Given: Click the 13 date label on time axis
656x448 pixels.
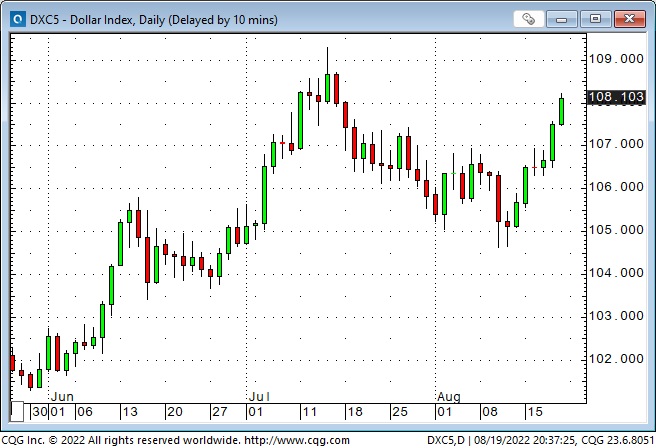Looking at the screenshot, I should coord(130,412).
